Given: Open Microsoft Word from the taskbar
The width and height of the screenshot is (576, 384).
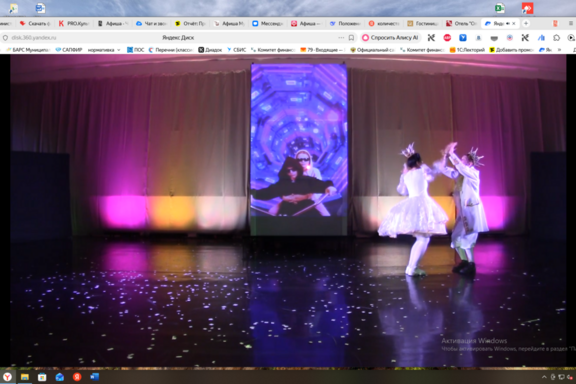Looking at the screenshot, I should coord(94,377).
